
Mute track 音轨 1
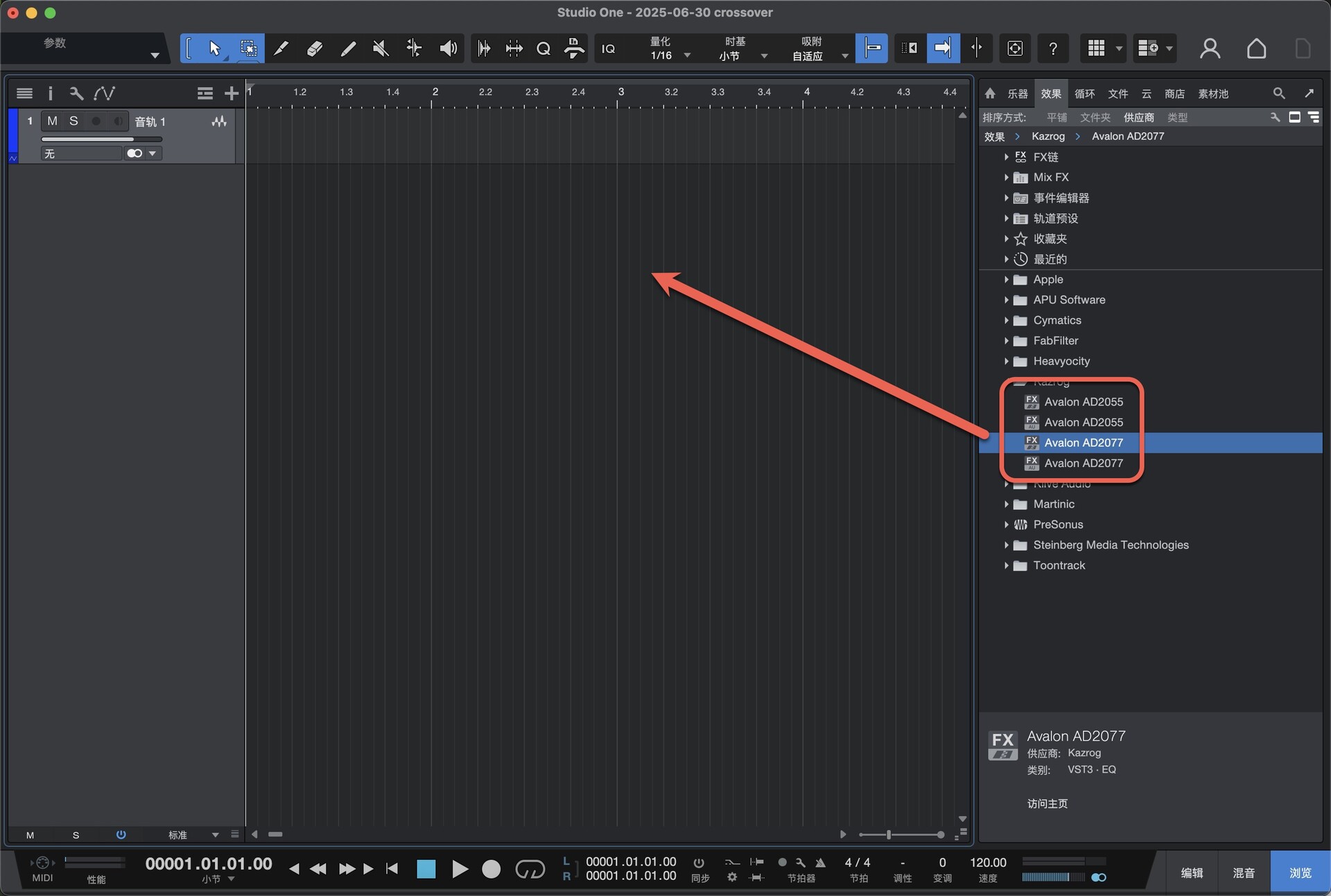coord(52,121)
